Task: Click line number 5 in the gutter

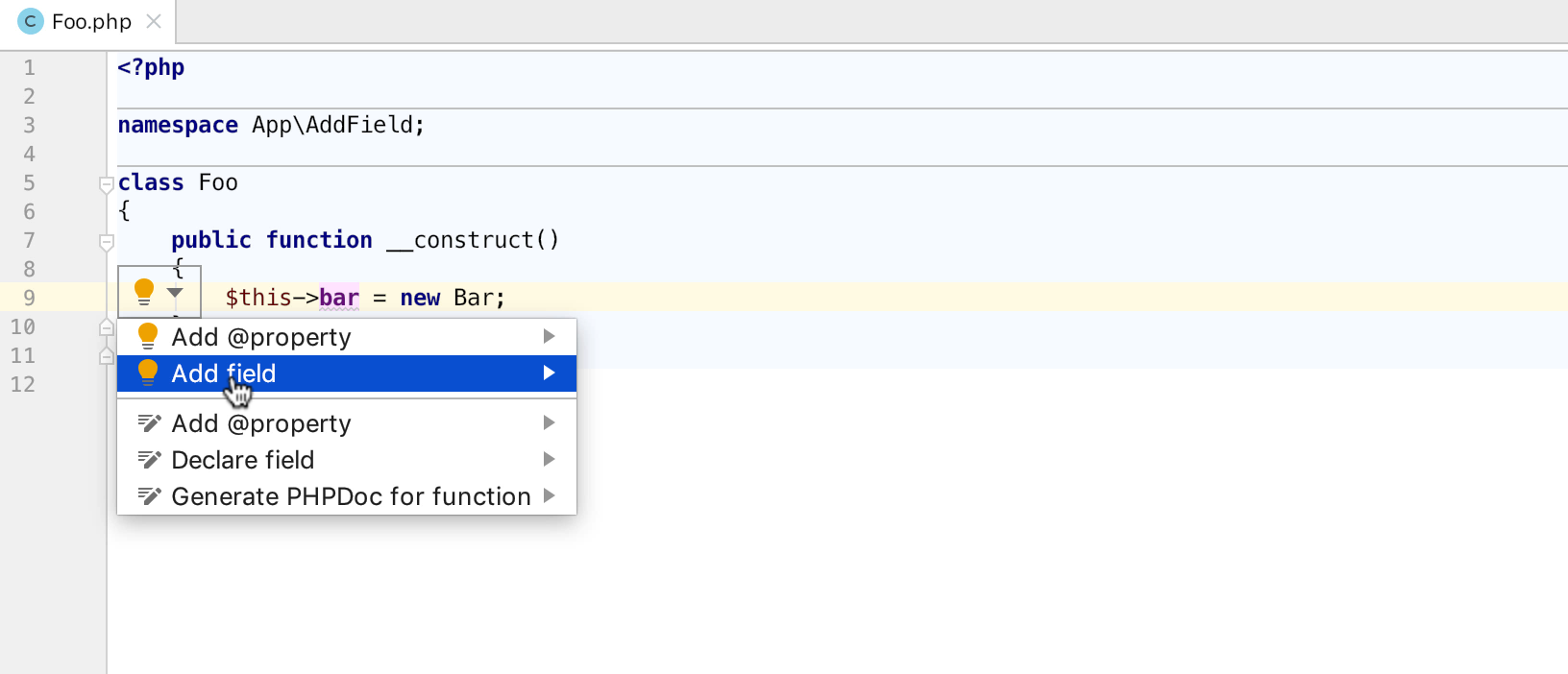Action: [29, 182]
